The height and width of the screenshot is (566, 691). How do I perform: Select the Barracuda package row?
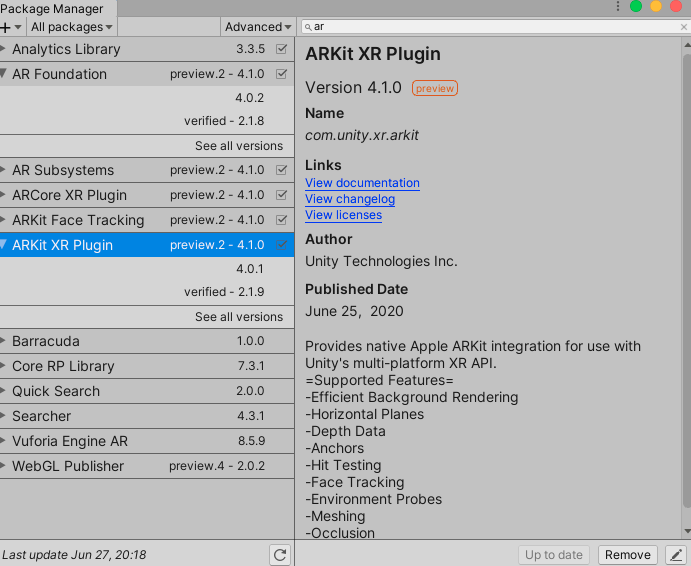147,341
